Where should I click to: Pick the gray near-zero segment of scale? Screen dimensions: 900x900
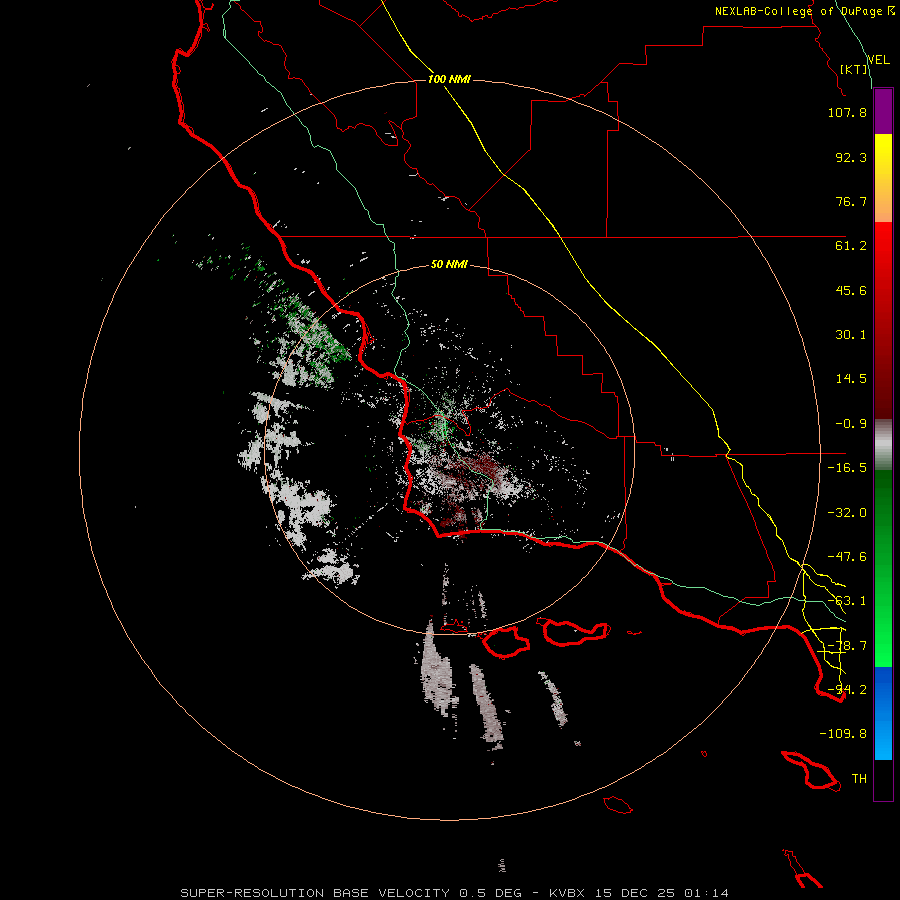point(883,445)
